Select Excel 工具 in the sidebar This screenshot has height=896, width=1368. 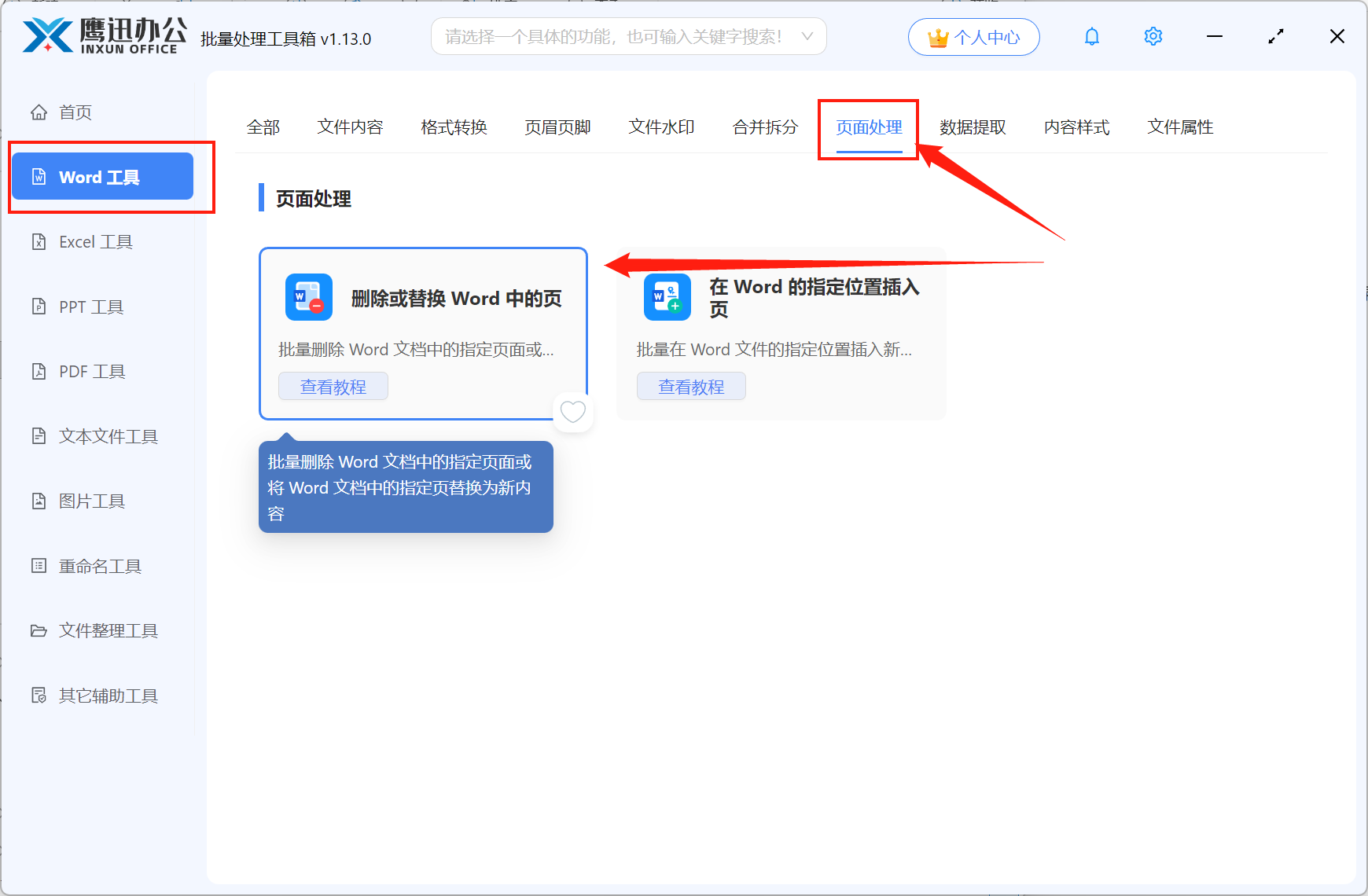tap(95, 241)
